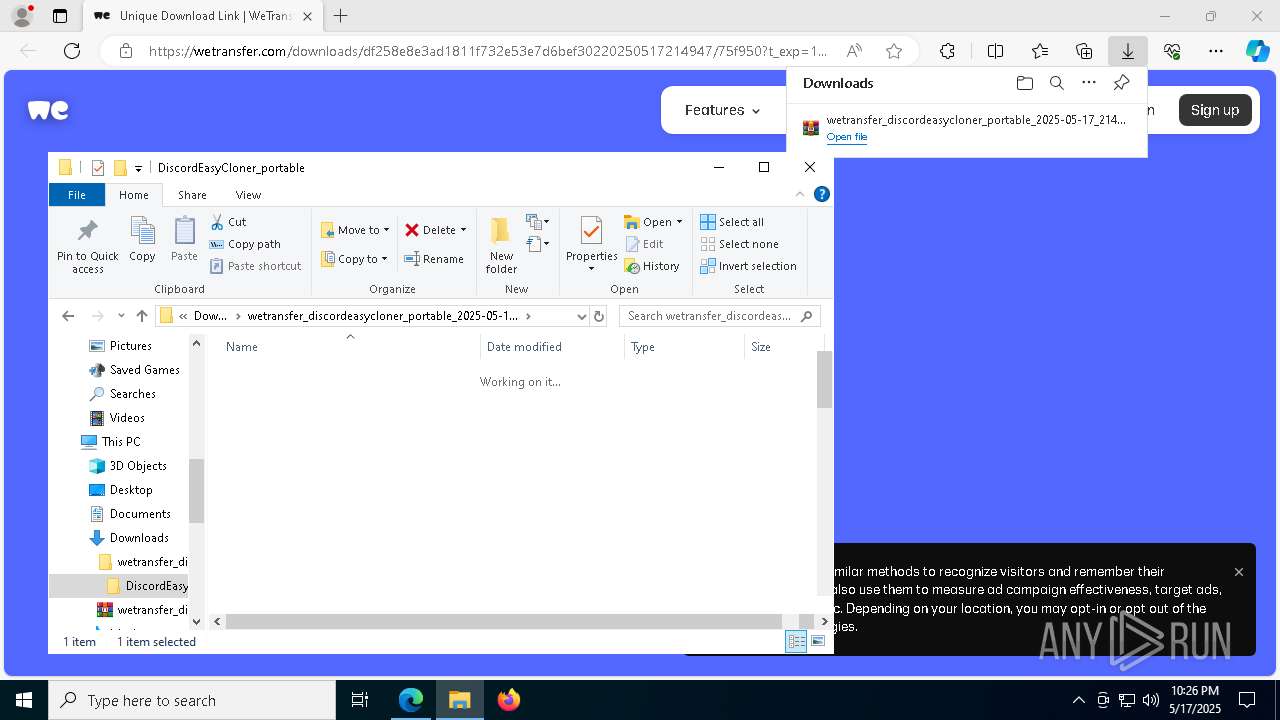This screenshot has height=720, width=1280.
Task: Pin the Edge Downloads panel
Action: click(1121, 83)
